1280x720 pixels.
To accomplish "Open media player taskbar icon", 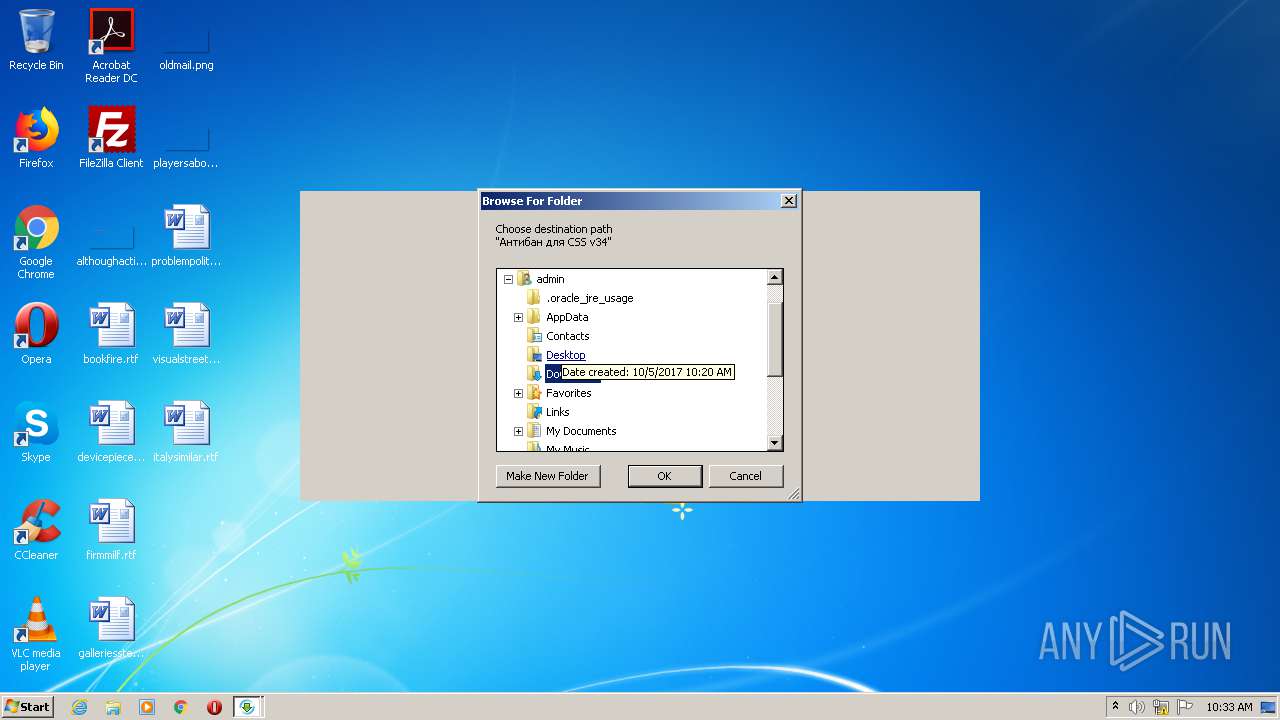I will click(147, 707).
